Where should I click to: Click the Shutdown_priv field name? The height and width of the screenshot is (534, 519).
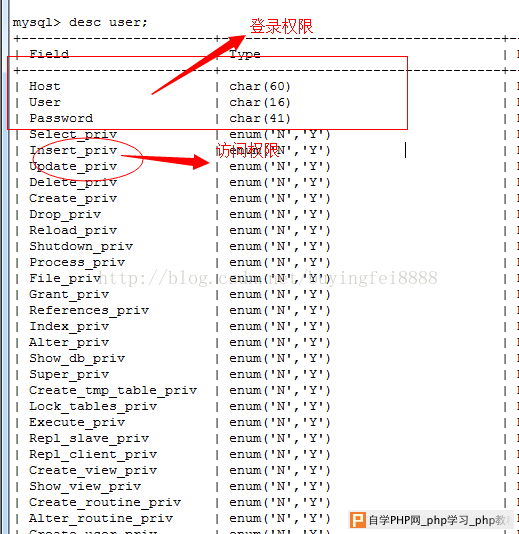click(x=81, y=247)
